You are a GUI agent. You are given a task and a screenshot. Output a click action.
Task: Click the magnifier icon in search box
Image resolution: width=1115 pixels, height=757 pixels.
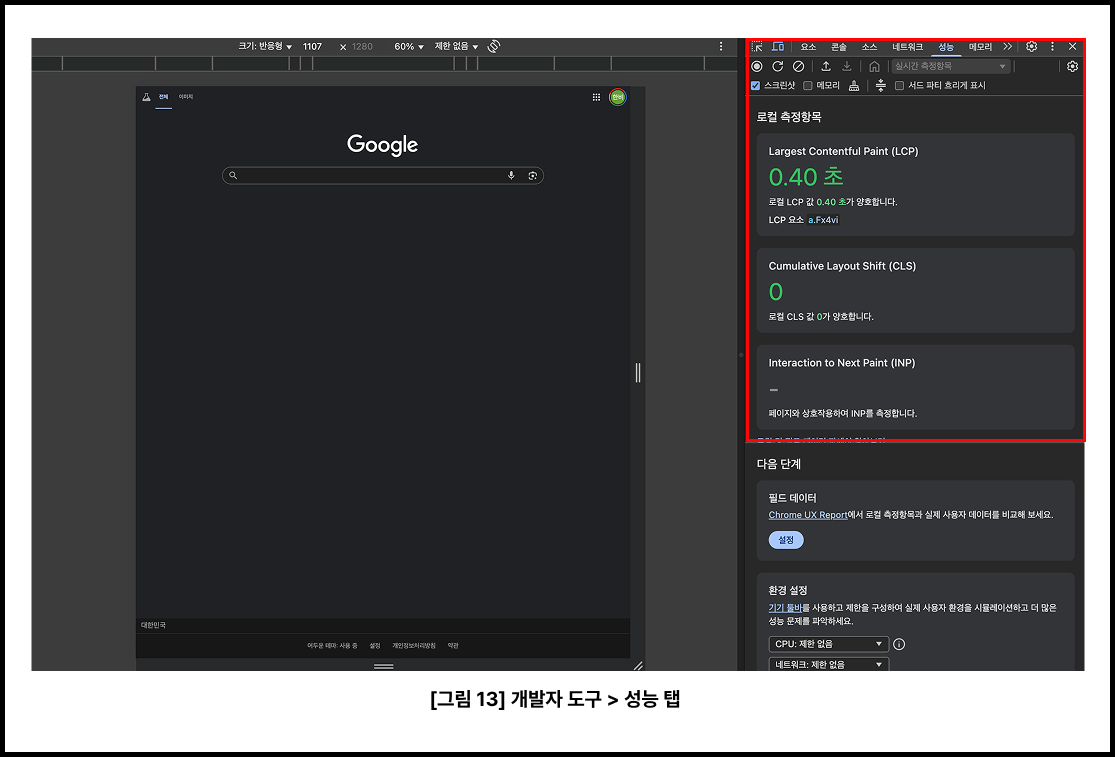[x=233, y=176]
